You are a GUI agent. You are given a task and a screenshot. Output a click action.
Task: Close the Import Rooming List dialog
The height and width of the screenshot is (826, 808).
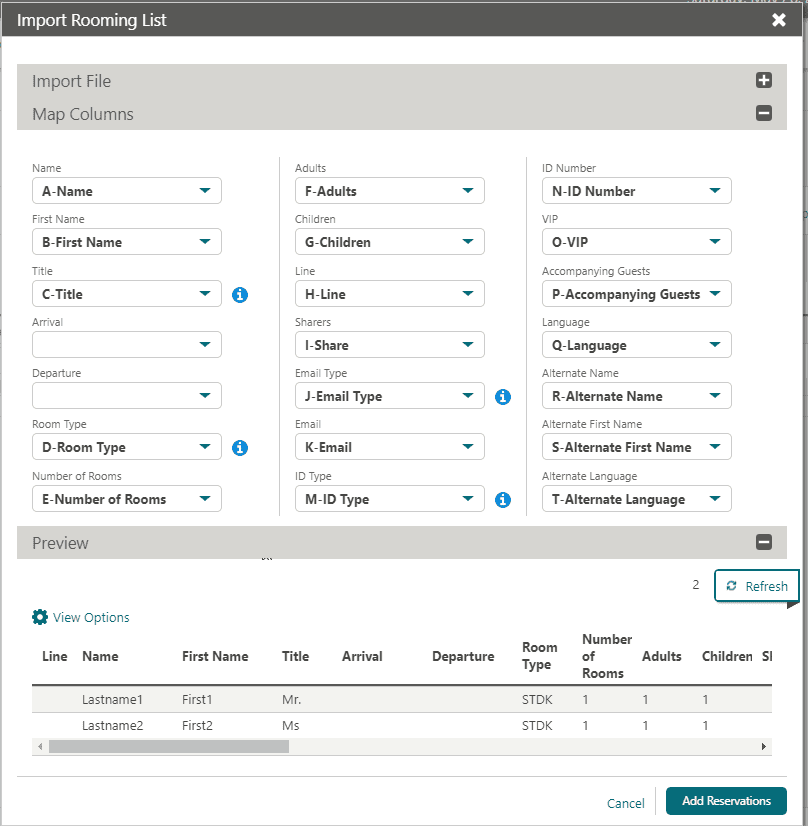[x=779, y=20]
